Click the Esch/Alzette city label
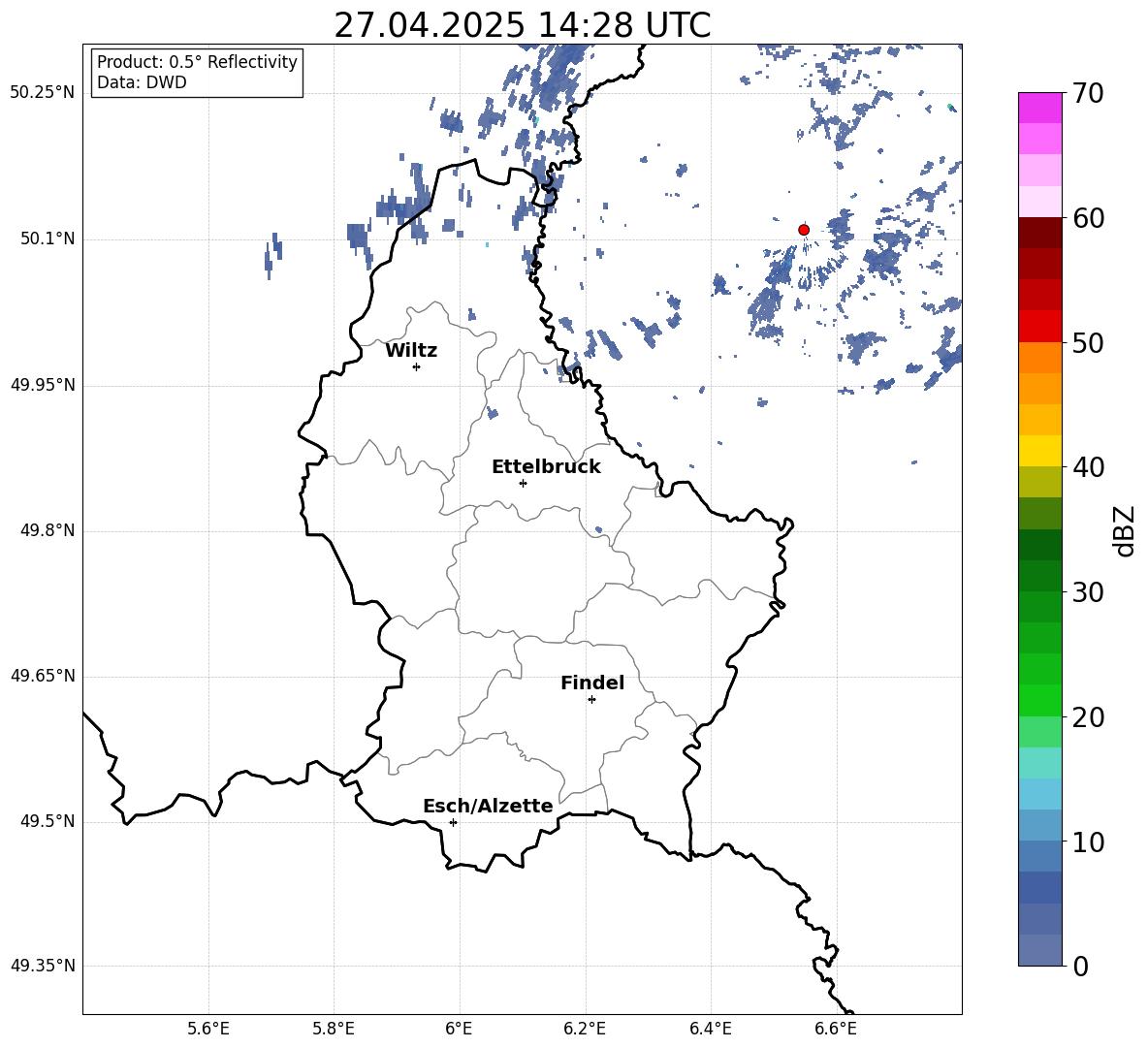This screenshot has height=1048, width=1148. (488, 806)
